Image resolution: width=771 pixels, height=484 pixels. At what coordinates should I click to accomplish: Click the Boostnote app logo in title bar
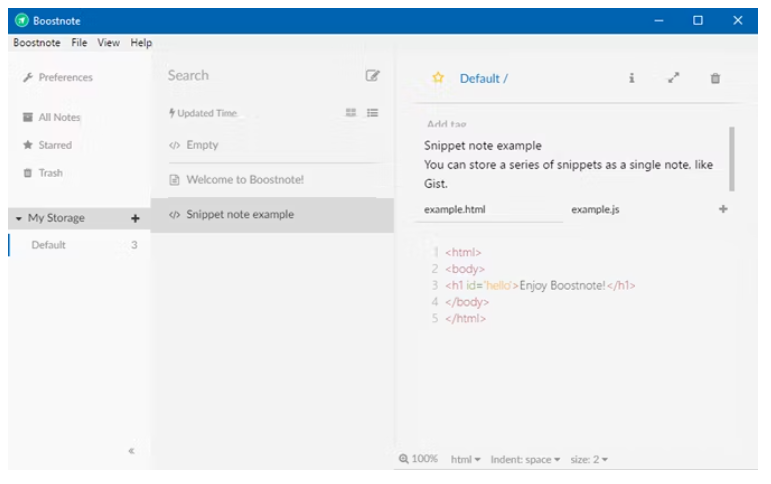(22, 21)
